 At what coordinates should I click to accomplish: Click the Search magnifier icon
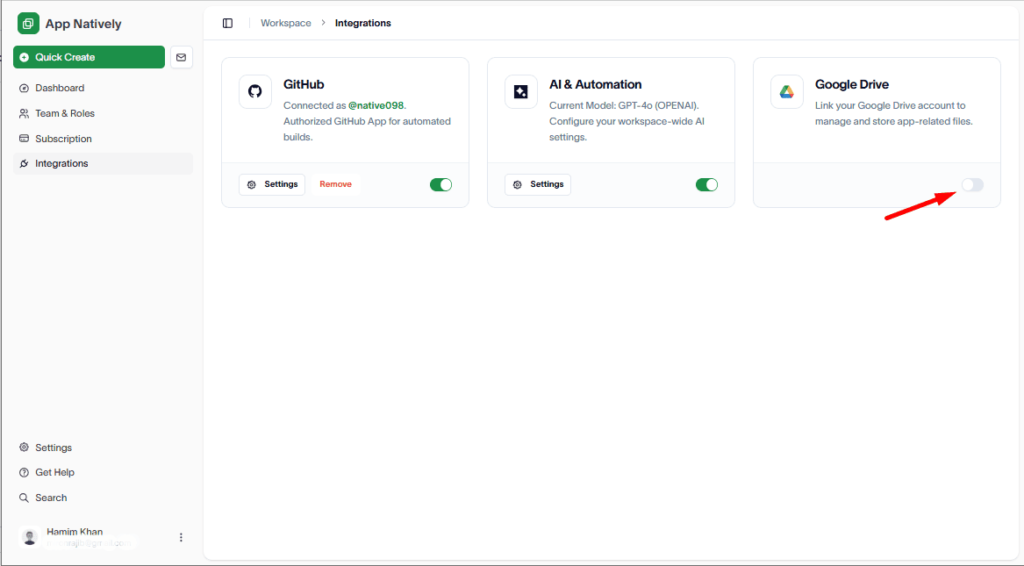tap(24, 498)
